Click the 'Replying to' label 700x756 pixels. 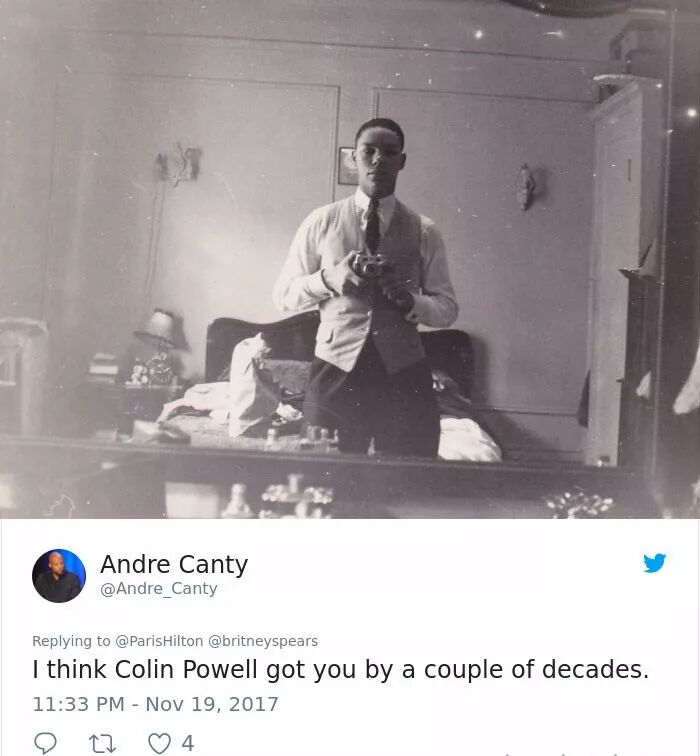[71, 641]
